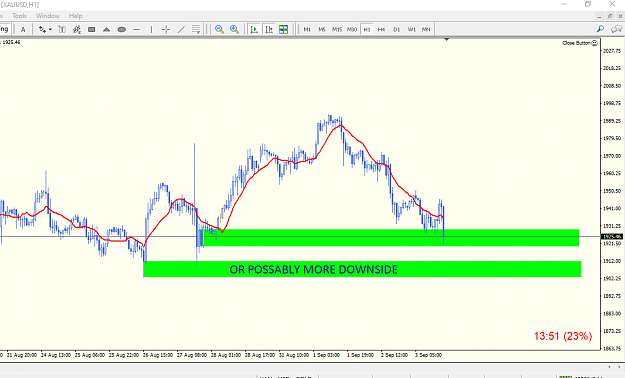Select the Vertical Line tool

click(151, 30)
